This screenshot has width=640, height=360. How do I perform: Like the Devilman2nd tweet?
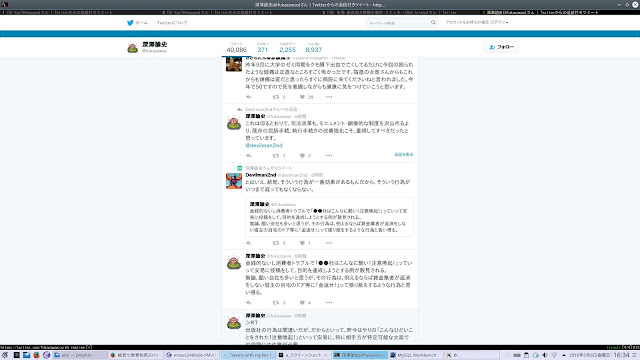(302, 243)
